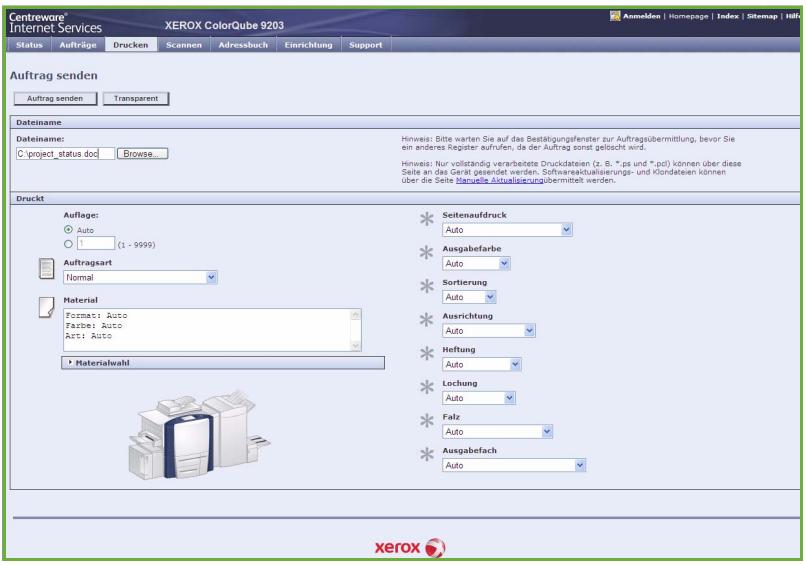The image size is (806, 565).
Task: Open the Sortierung dropdown
Action: pyautogui.click(x=469, y=297)
